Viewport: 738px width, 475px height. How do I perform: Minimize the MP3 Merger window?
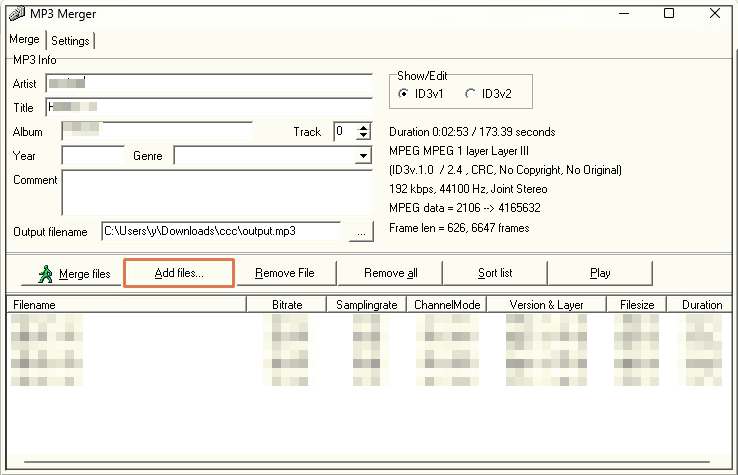[x=624, y=13]
